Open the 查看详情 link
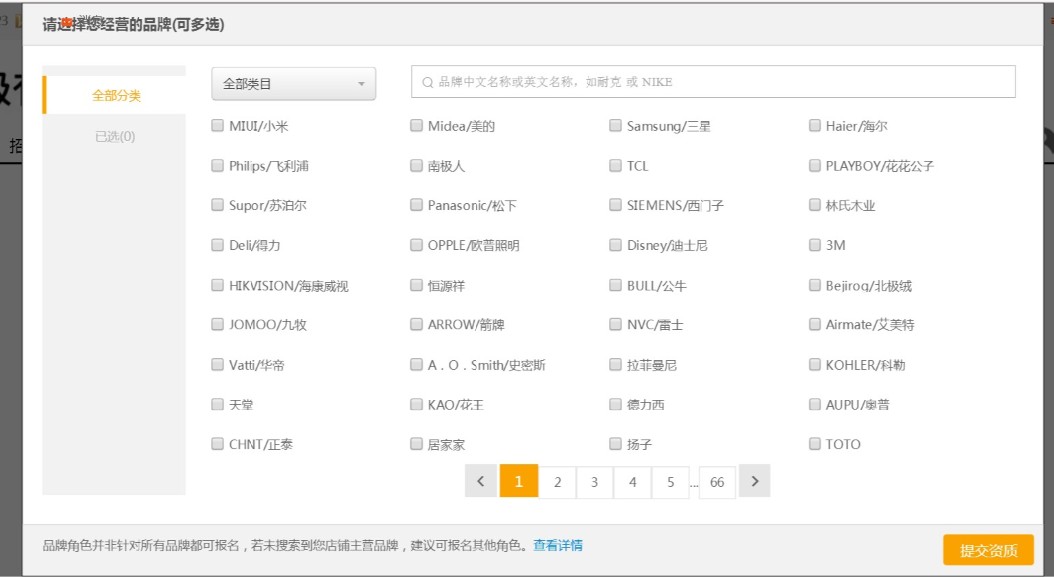The image size is (1054, 577). coord(558,545)
